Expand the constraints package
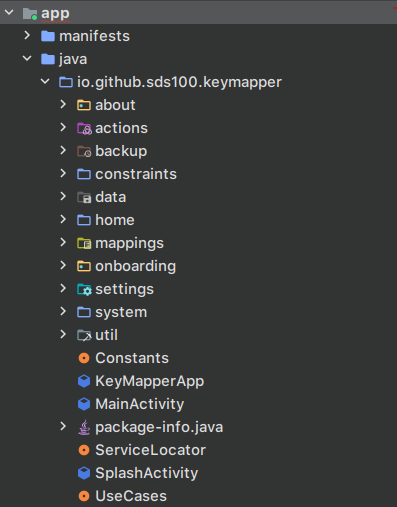The image size is (397, 507). 63,173
